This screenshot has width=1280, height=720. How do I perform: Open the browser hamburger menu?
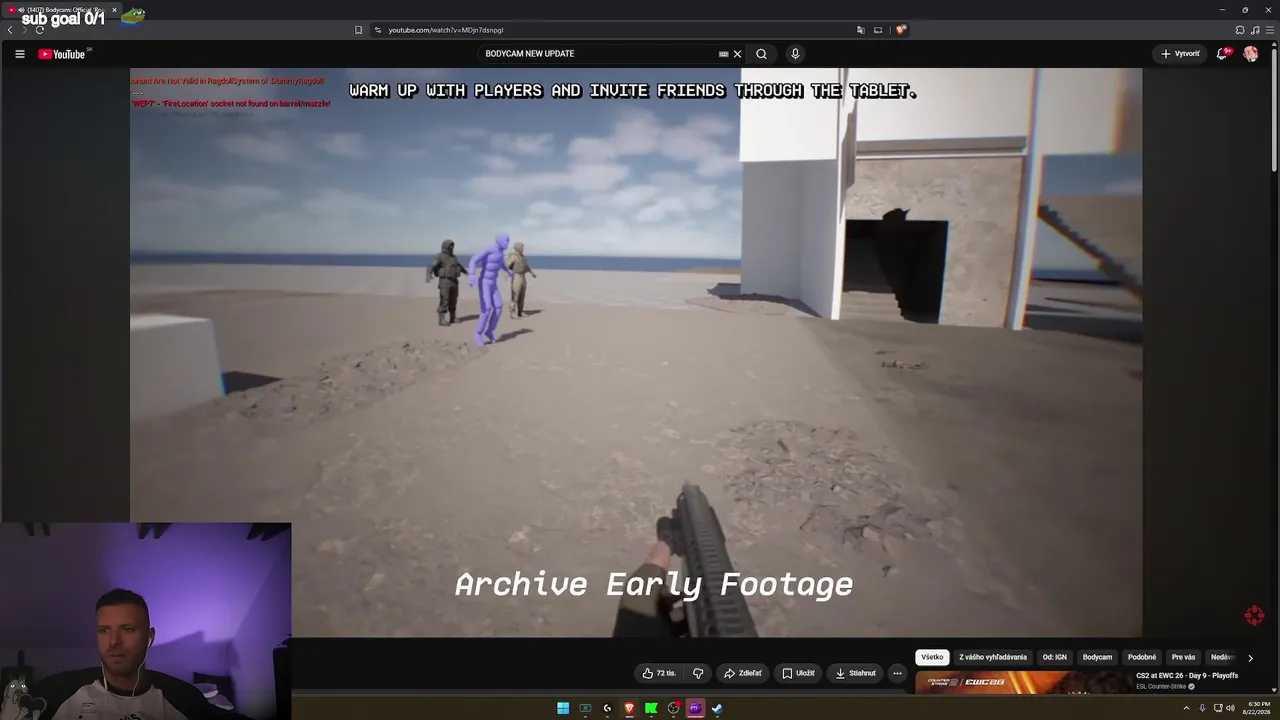[x=1269, y=30]
